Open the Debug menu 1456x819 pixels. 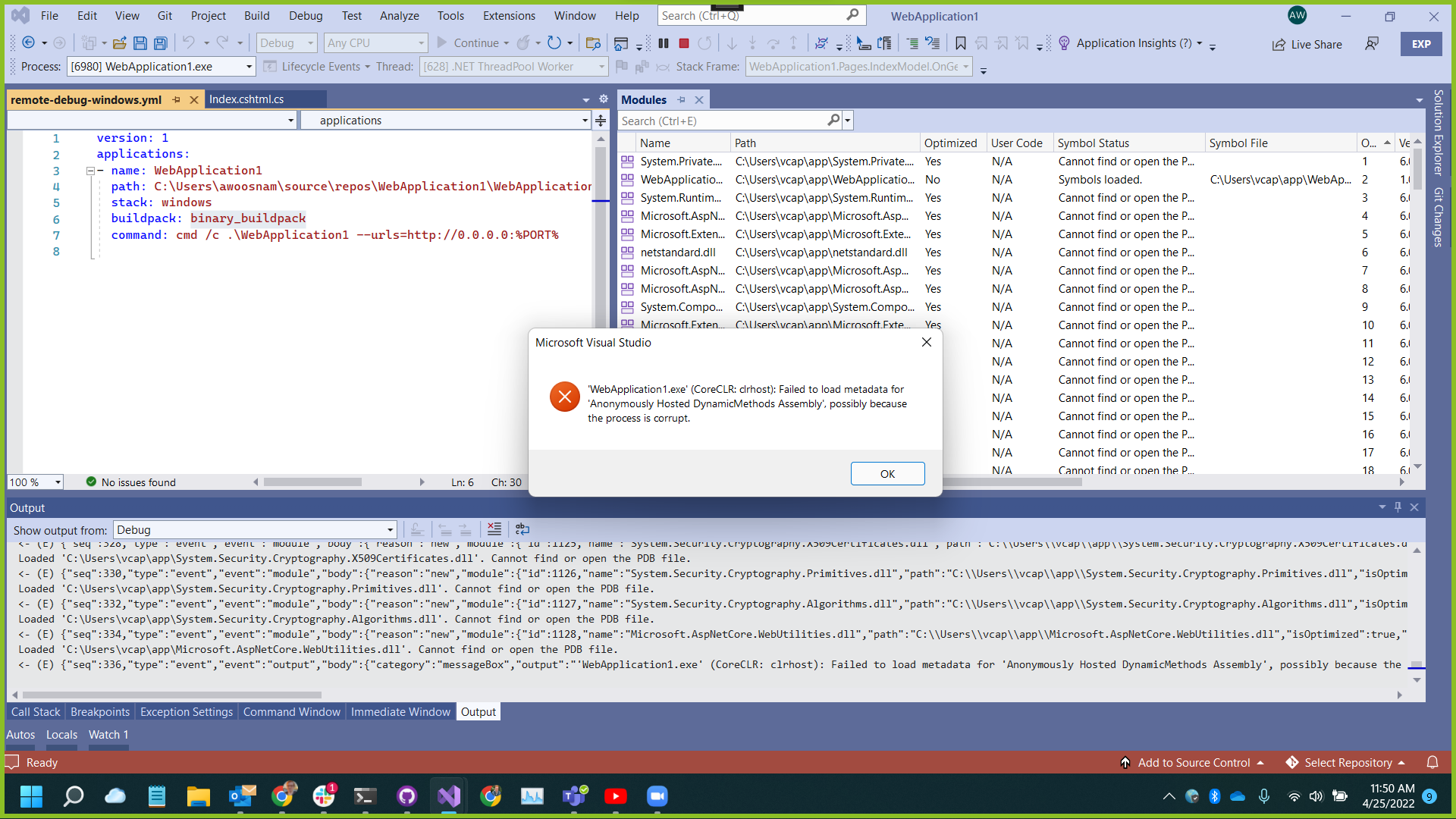click(305, 15)
